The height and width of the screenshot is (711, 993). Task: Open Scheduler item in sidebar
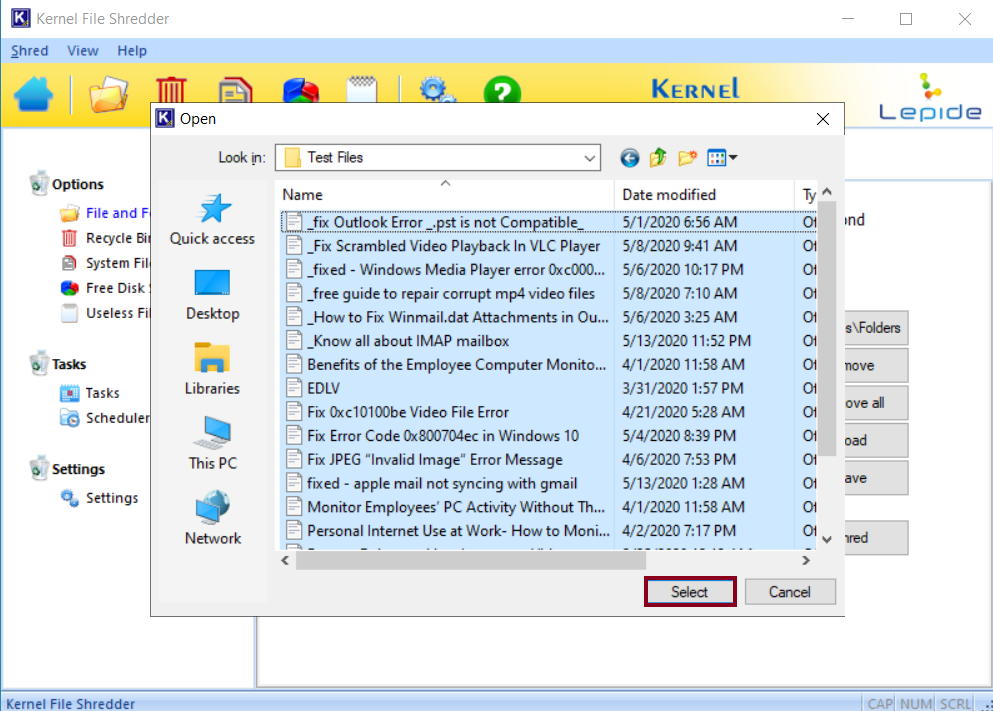[x=105, y=418]
